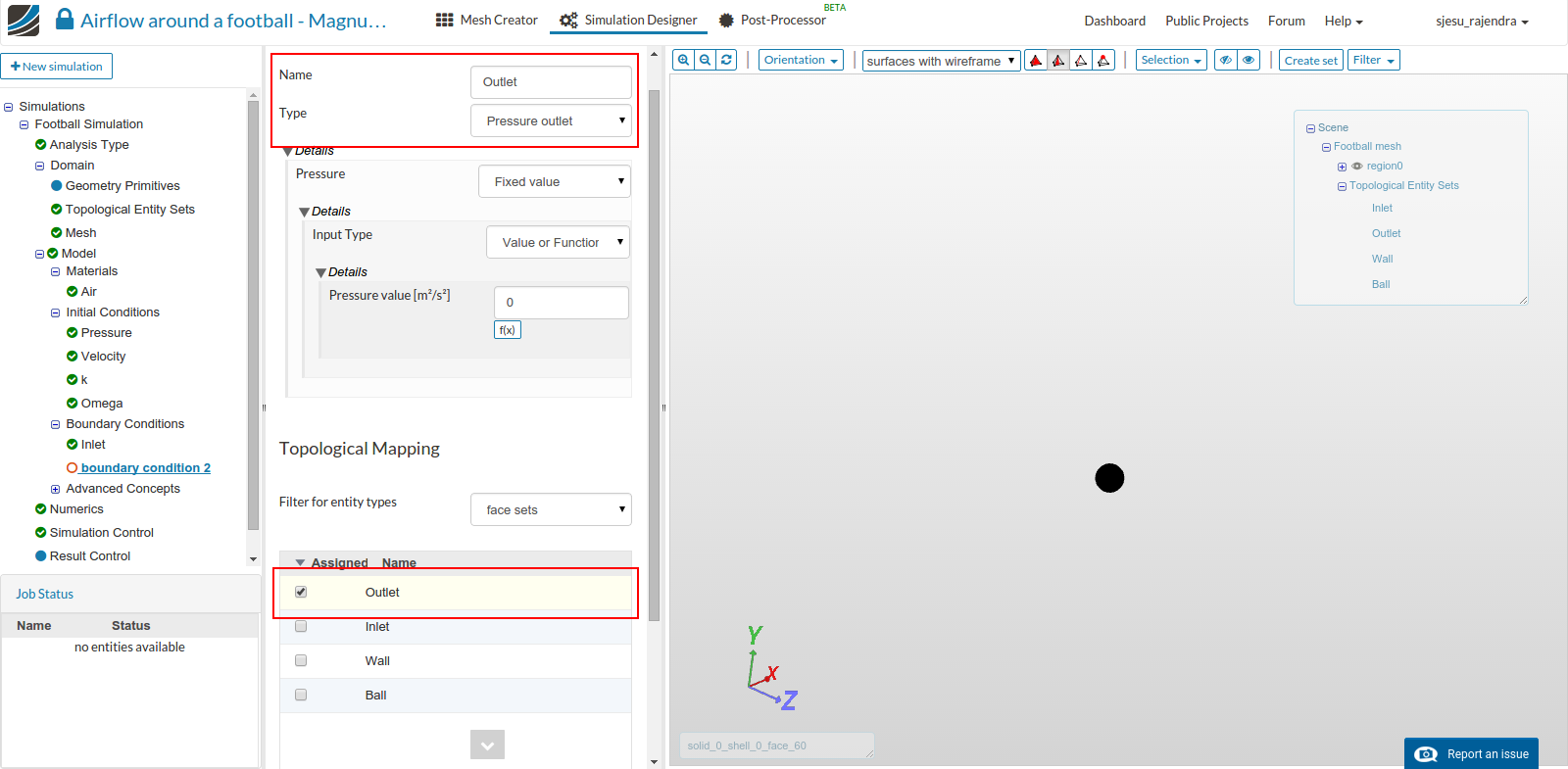Viewport: 1568px width, 769px height.
Task: Collapse the Scene tree root
Action: (1310, 128)
